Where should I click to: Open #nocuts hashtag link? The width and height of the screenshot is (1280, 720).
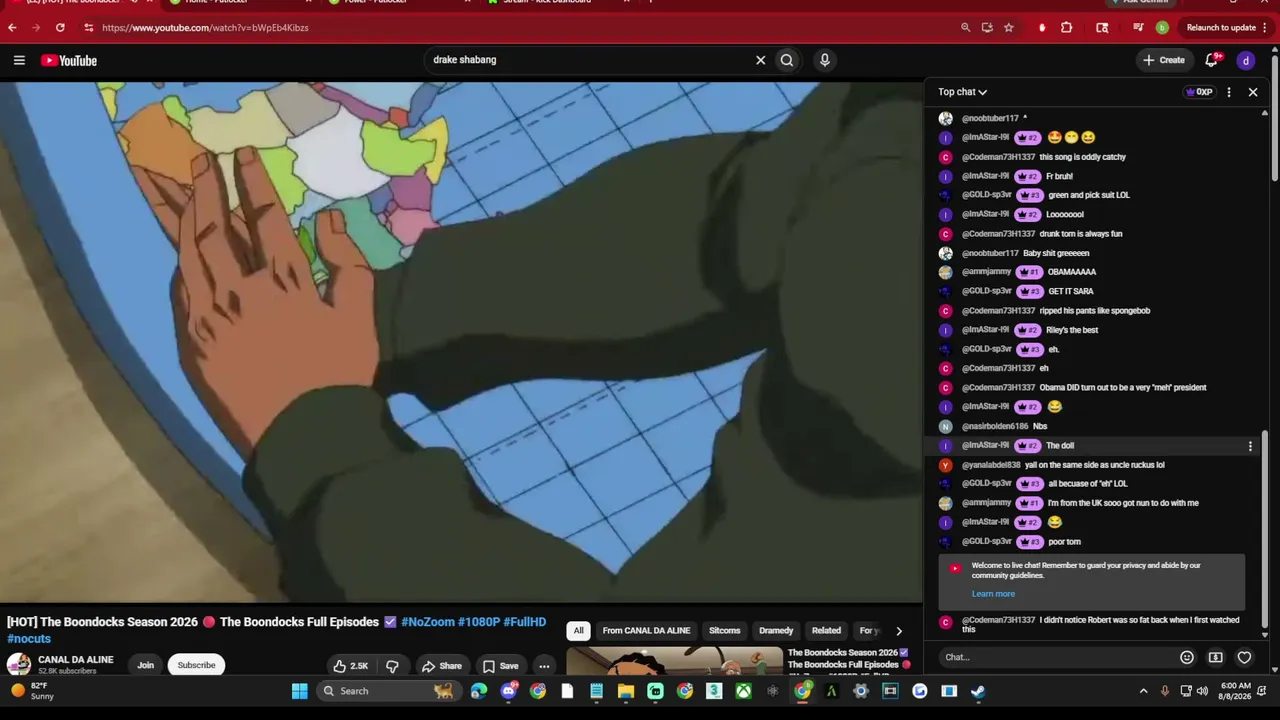(29, 639)
